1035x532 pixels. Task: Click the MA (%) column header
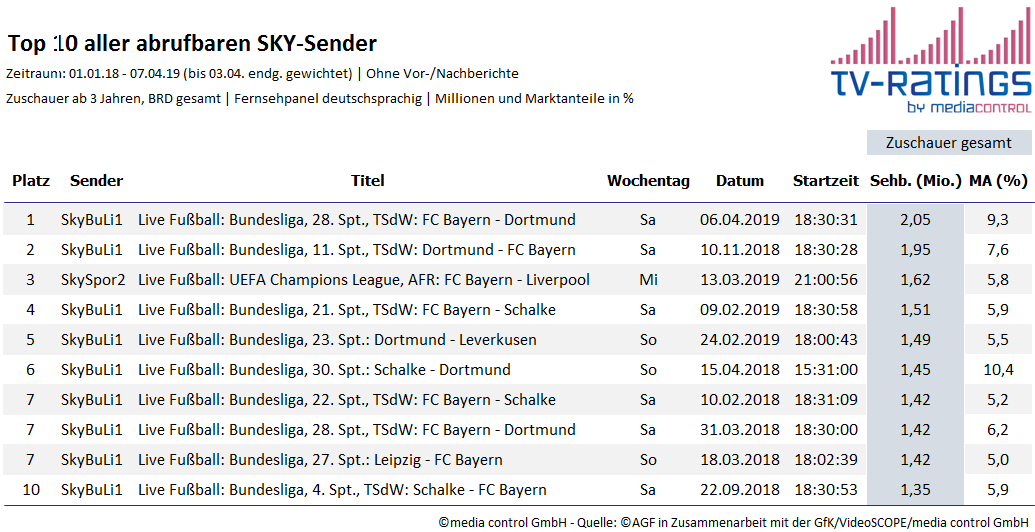pyautogui.click(x=997, y=180)
